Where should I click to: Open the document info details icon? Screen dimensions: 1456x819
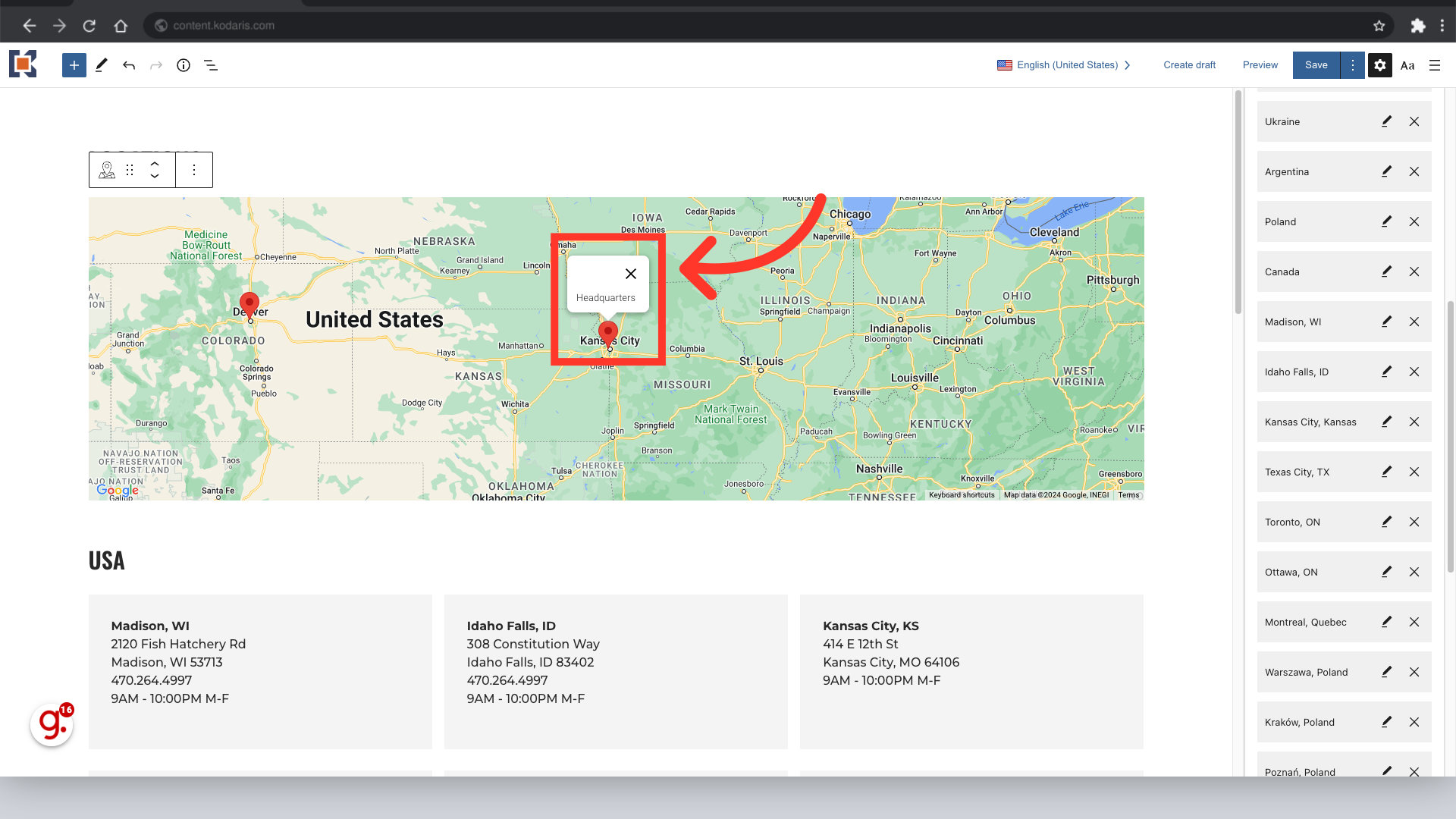(x=184, y=65)
